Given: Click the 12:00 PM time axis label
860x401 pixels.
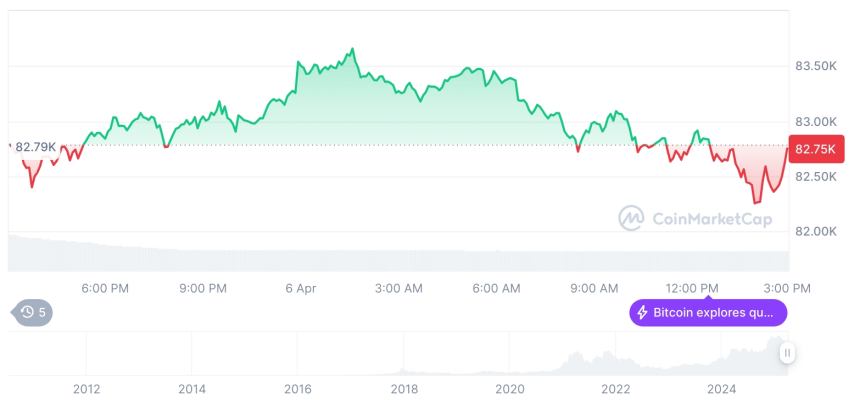Looking at the screenshot, I should tap(693, 288).
